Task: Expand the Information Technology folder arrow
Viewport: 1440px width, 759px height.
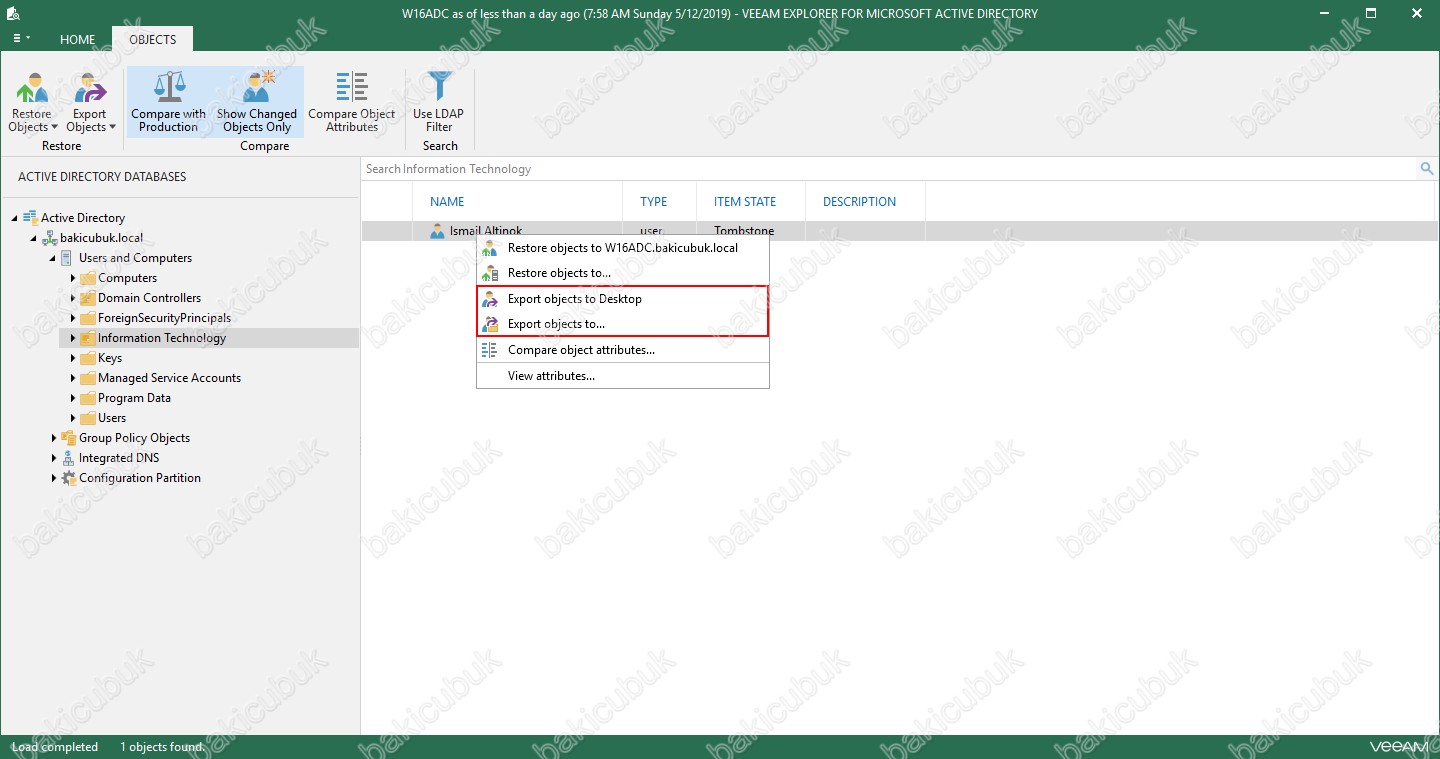Action: 73,338
